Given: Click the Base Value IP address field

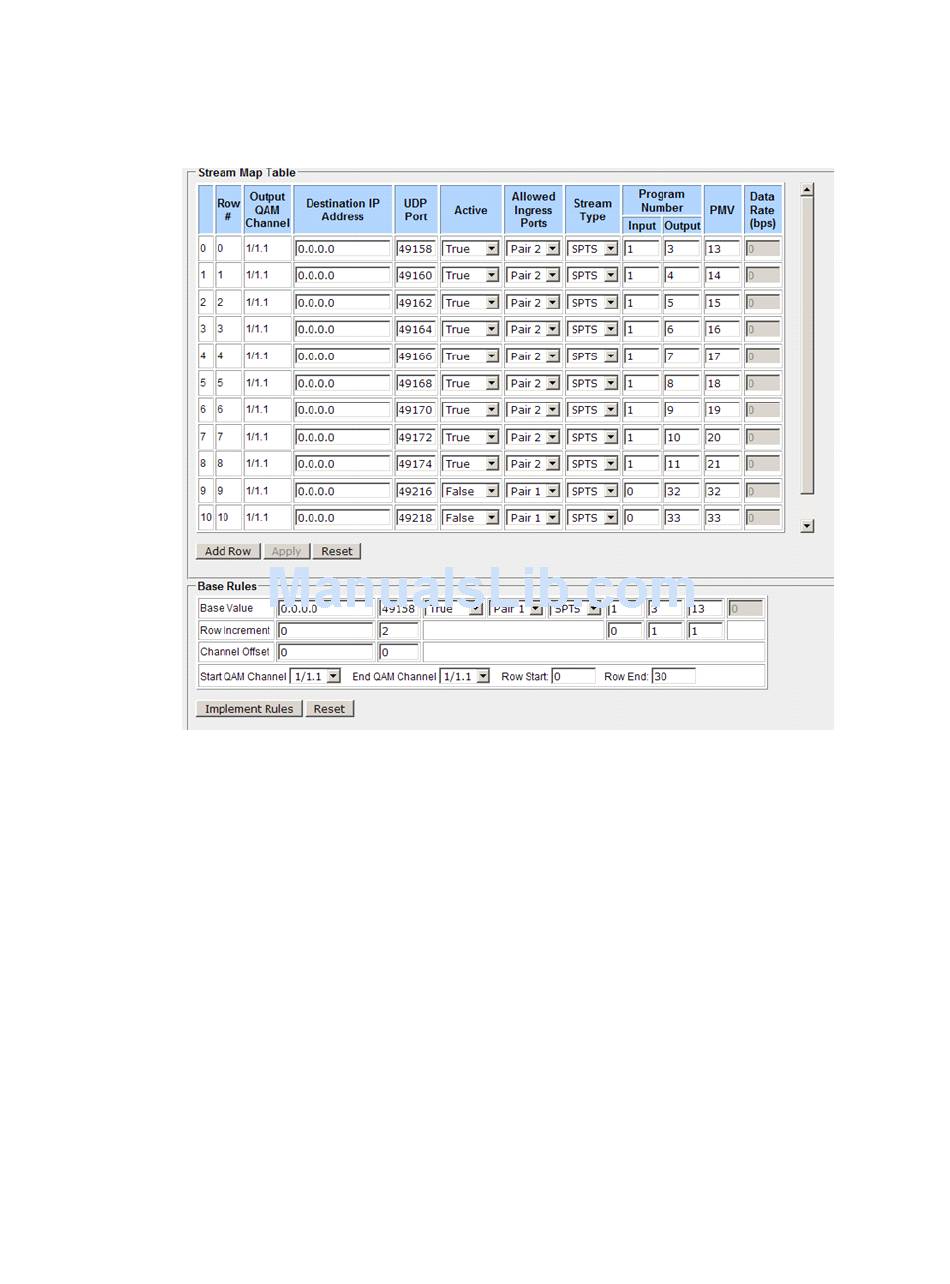Looking at the screenshot, I should tap(325, 608).
